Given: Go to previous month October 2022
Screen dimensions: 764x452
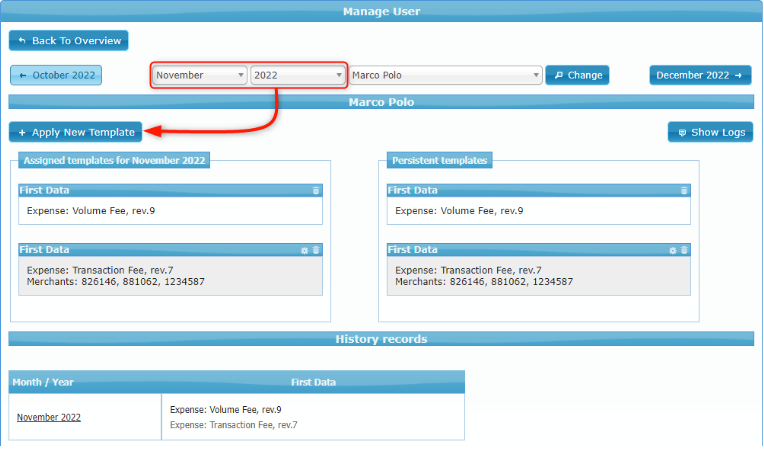Looking at the screenshot, I should [x=56, y=75].
